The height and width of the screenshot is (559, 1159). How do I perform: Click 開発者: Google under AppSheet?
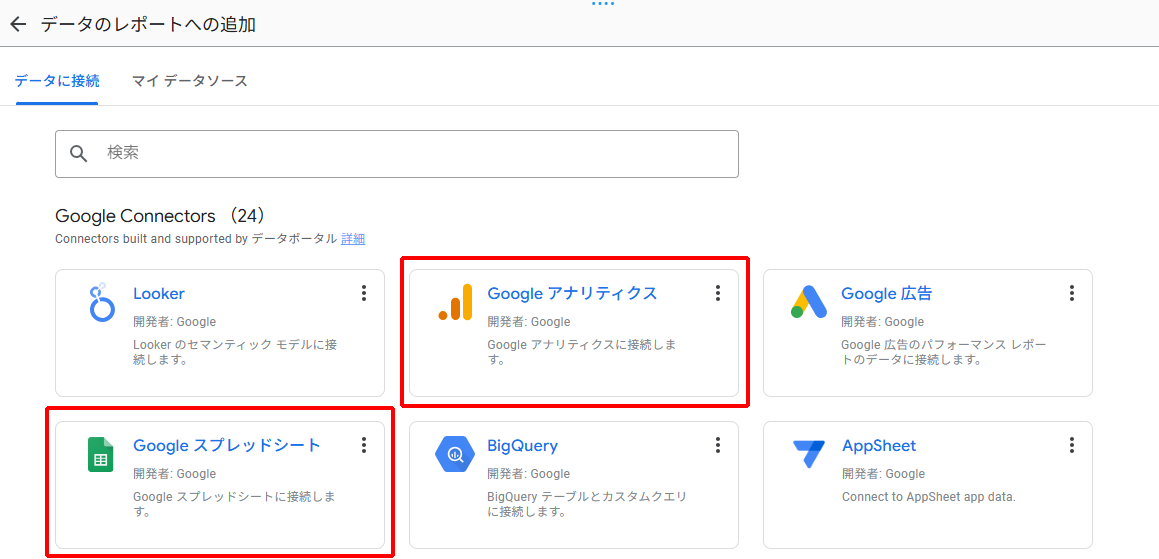(883, 474)
